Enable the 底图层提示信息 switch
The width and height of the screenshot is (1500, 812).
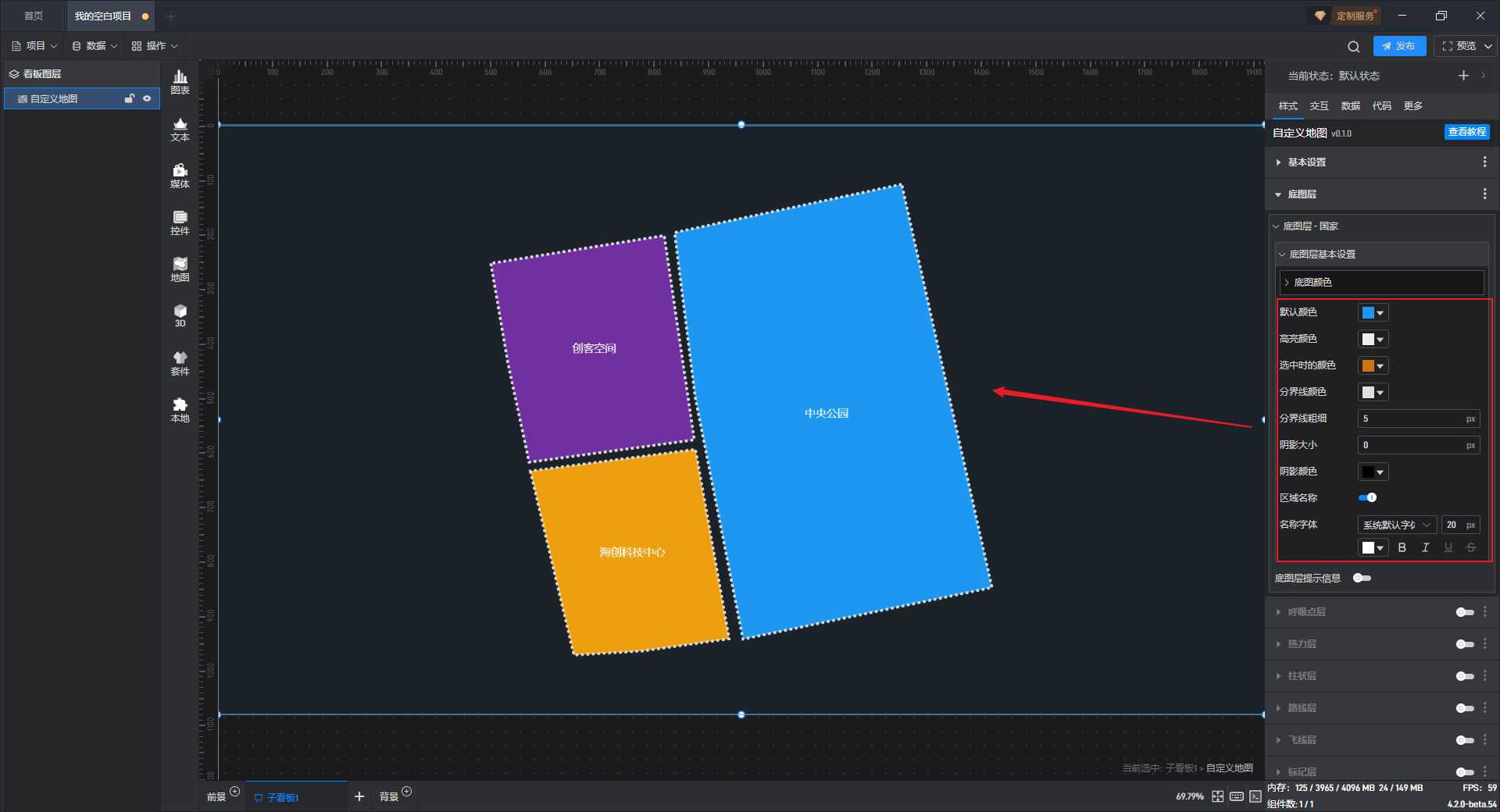coord(1362,578)
